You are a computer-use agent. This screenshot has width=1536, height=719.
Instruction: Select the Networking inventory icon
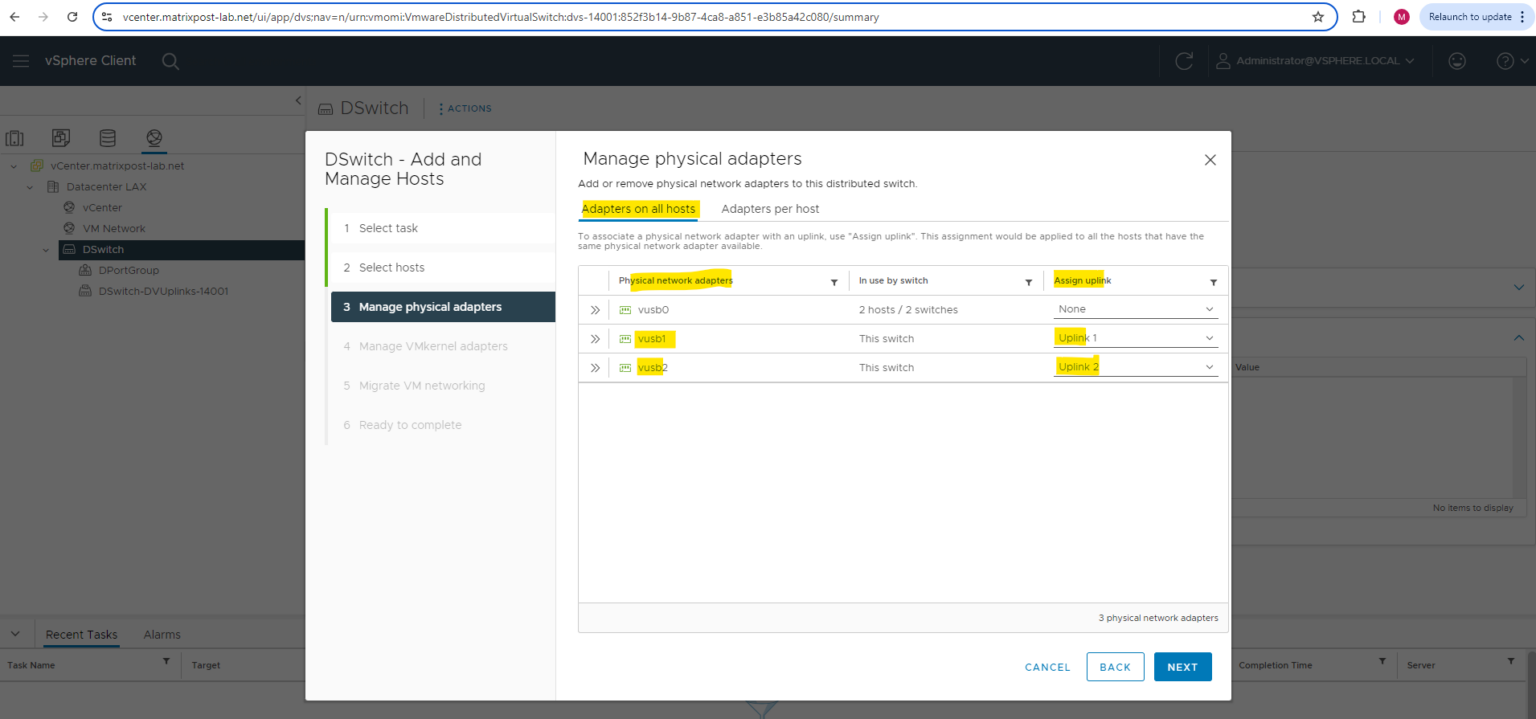pos(152,138)
